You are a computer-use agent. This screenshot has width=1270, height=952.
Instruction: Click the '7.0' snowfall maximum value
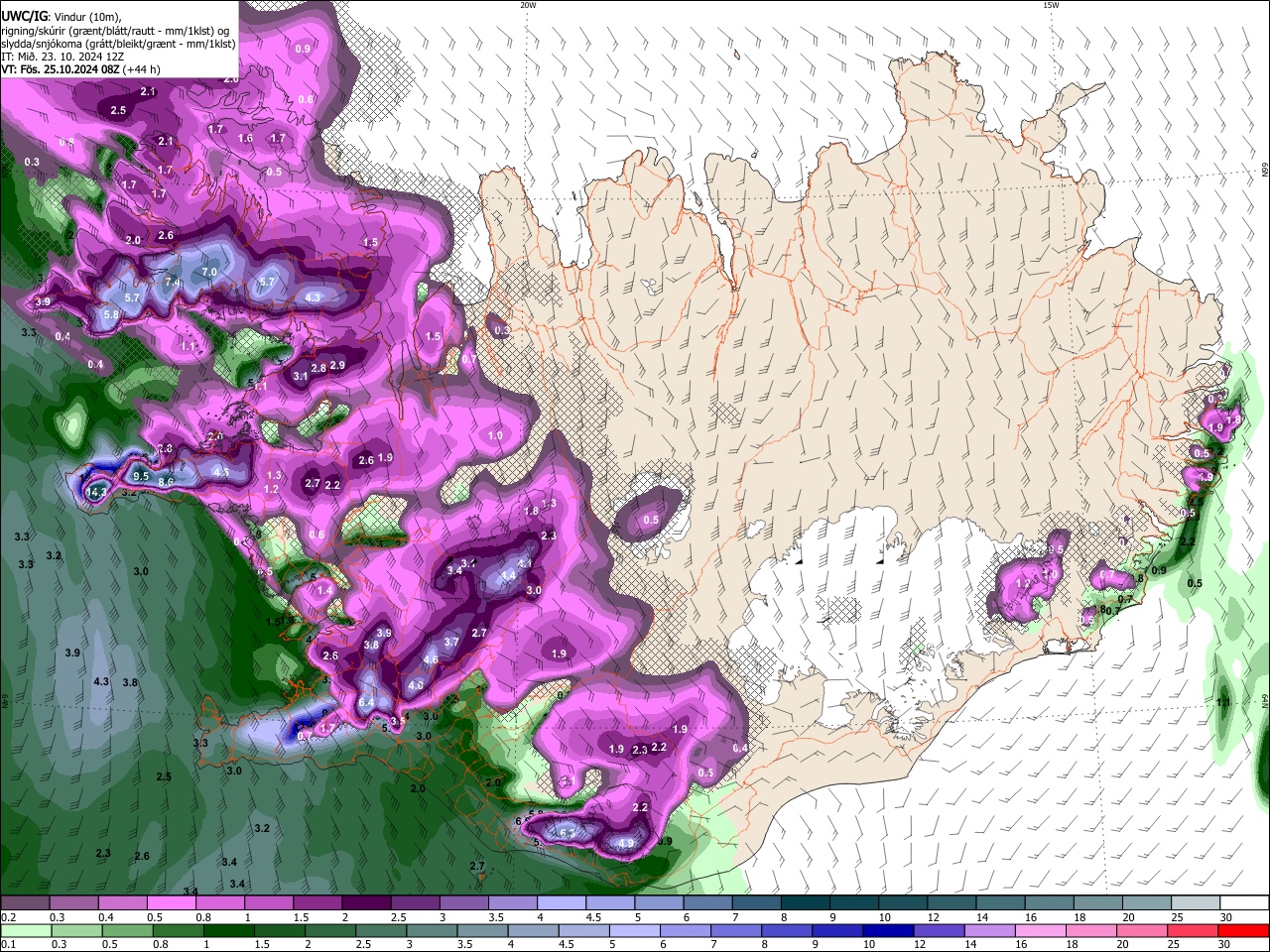click(209, 272)
